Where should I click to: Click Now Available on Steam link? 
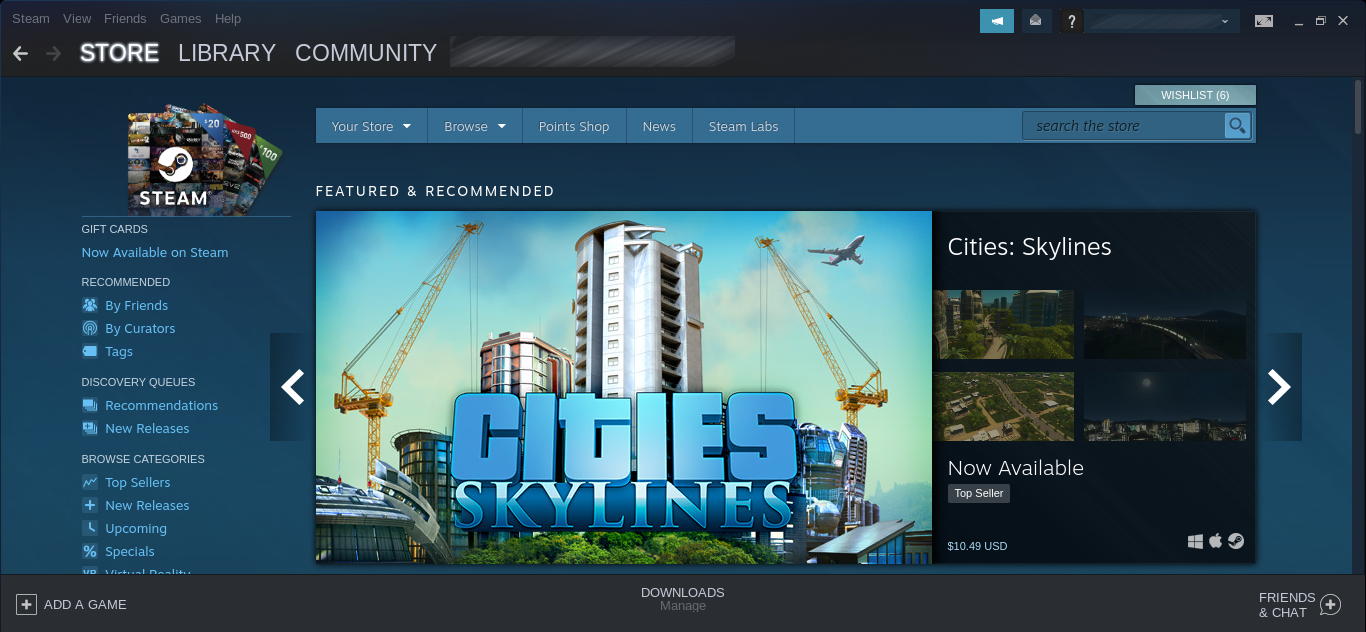[x=155, y=252]
